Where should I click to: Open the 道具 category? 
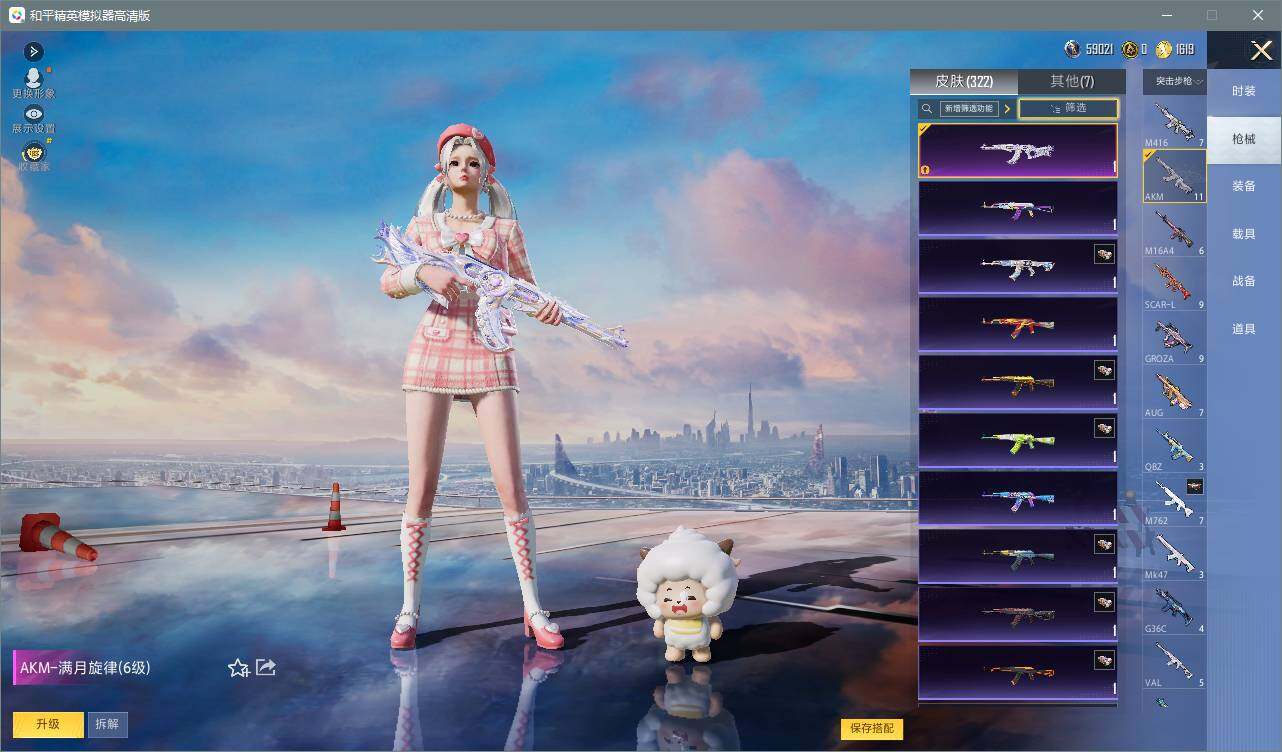[x=1244, y=329]
